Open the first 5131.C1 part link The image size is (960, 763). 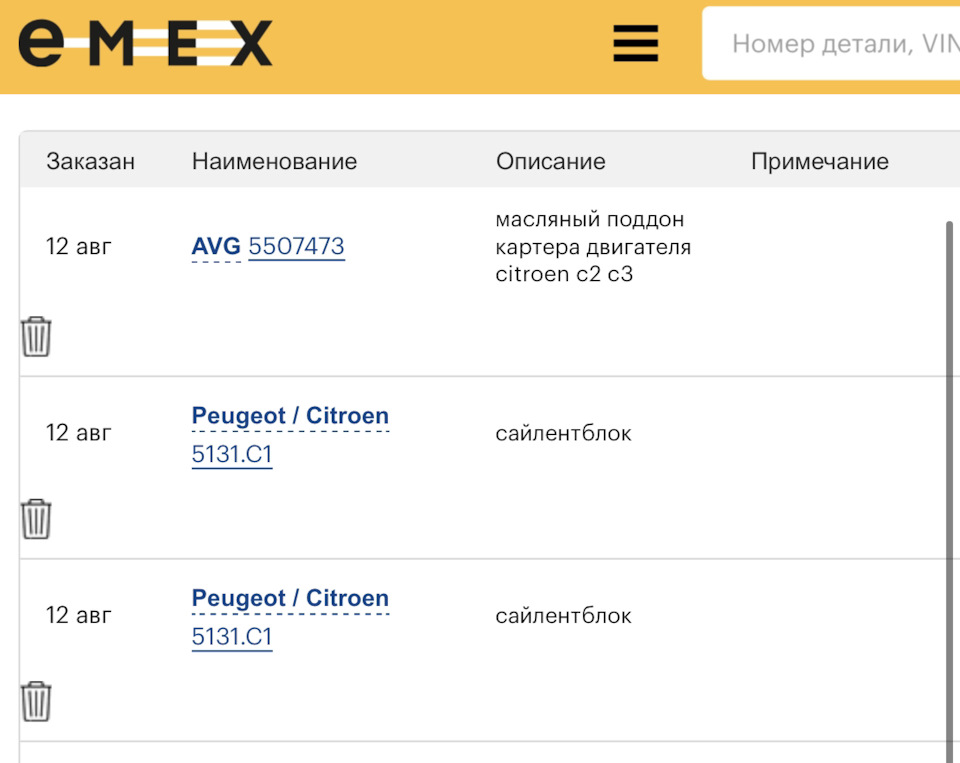(232, 455)
